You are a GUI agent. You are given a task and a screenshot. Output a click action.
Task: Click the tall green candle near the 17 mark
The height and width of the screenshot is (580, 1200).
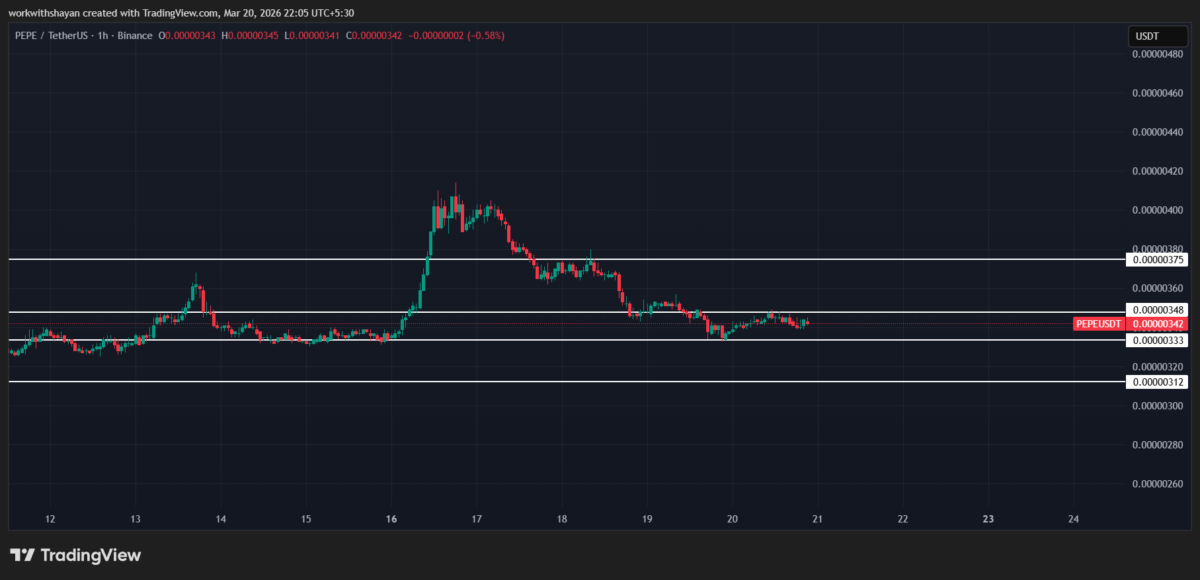pyautogui.click(x=430, y=245)
